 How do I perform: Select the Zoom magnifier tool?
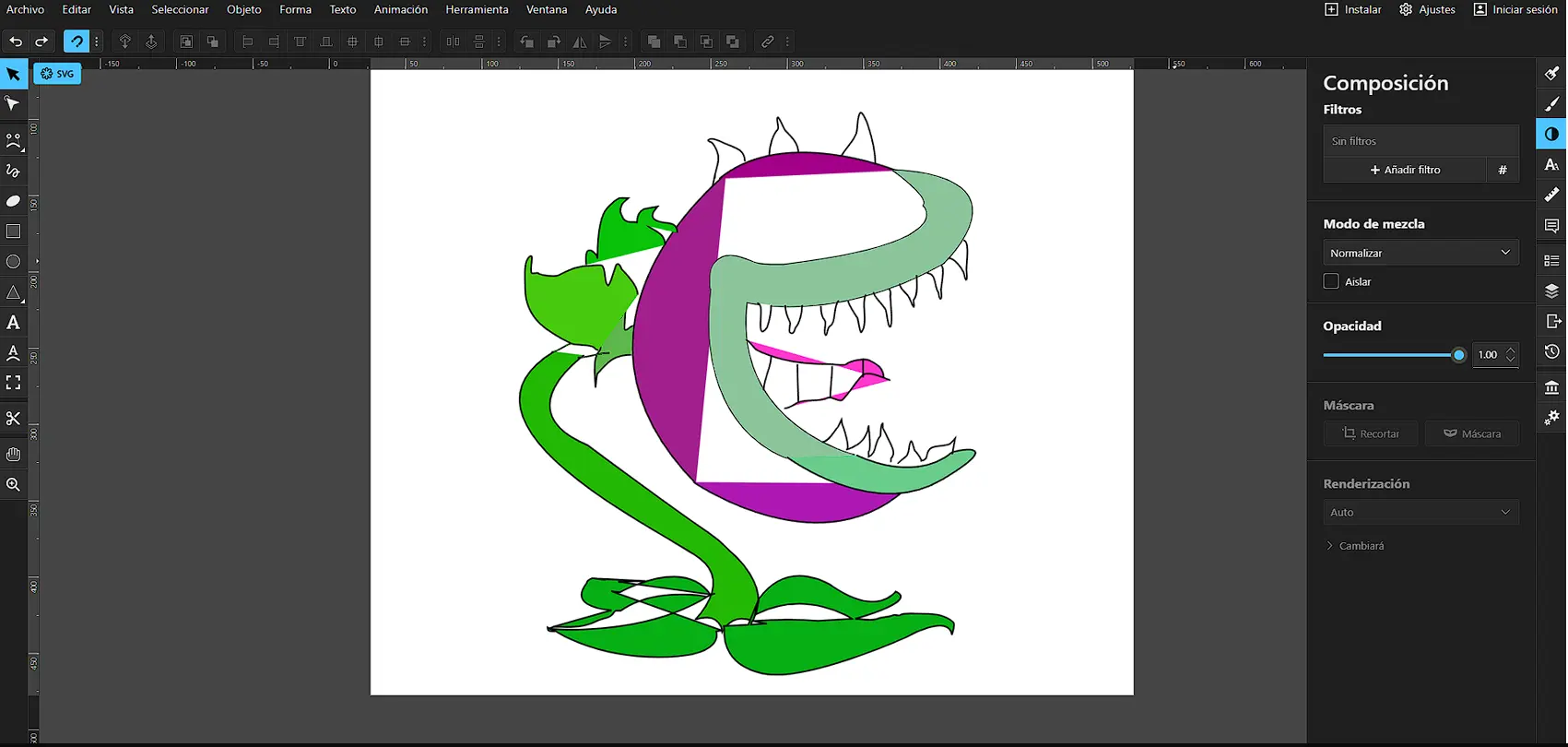point(13,484)
